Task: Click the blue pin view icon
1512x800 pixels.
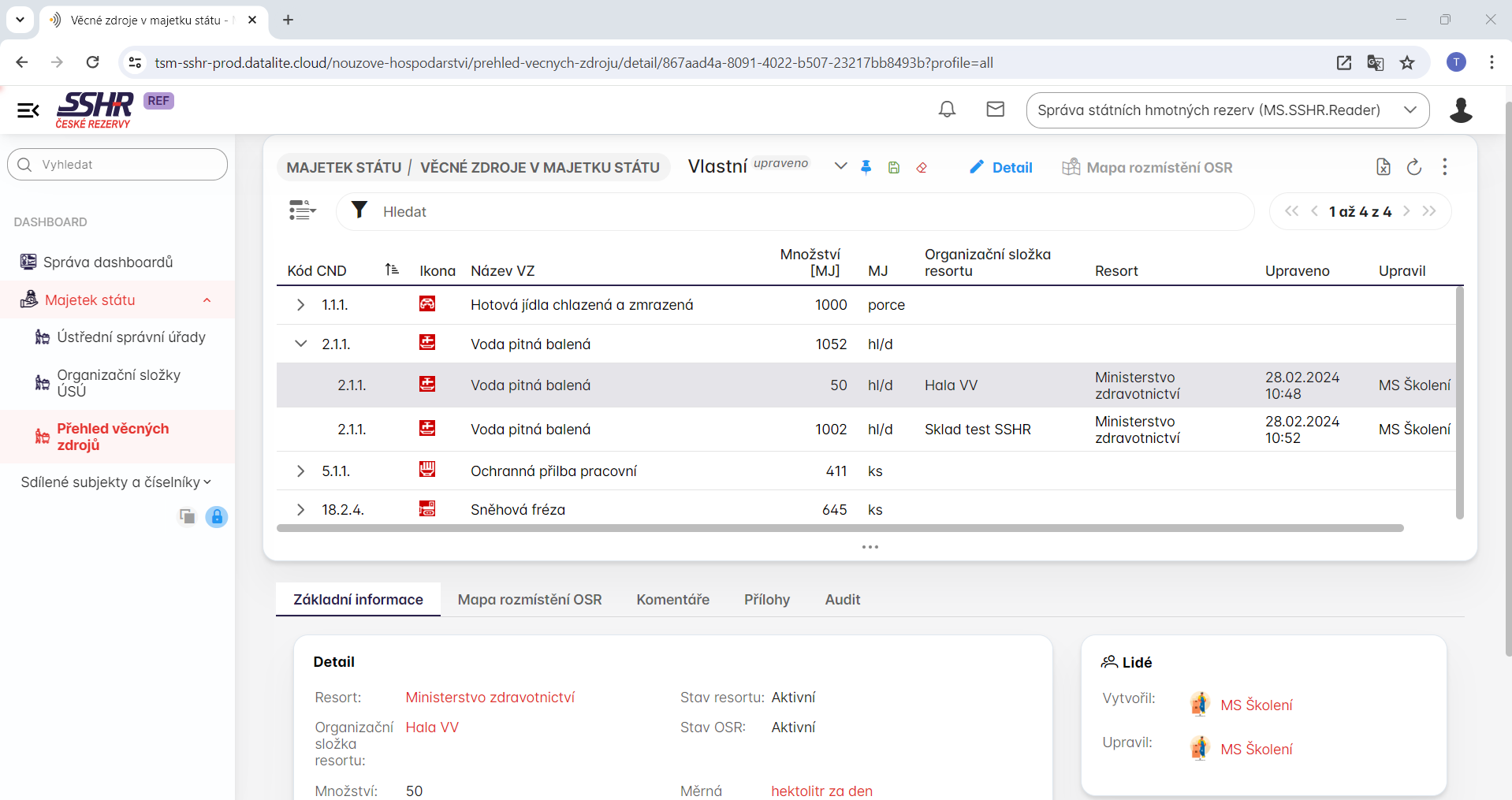Action: [x=866, y=167]
